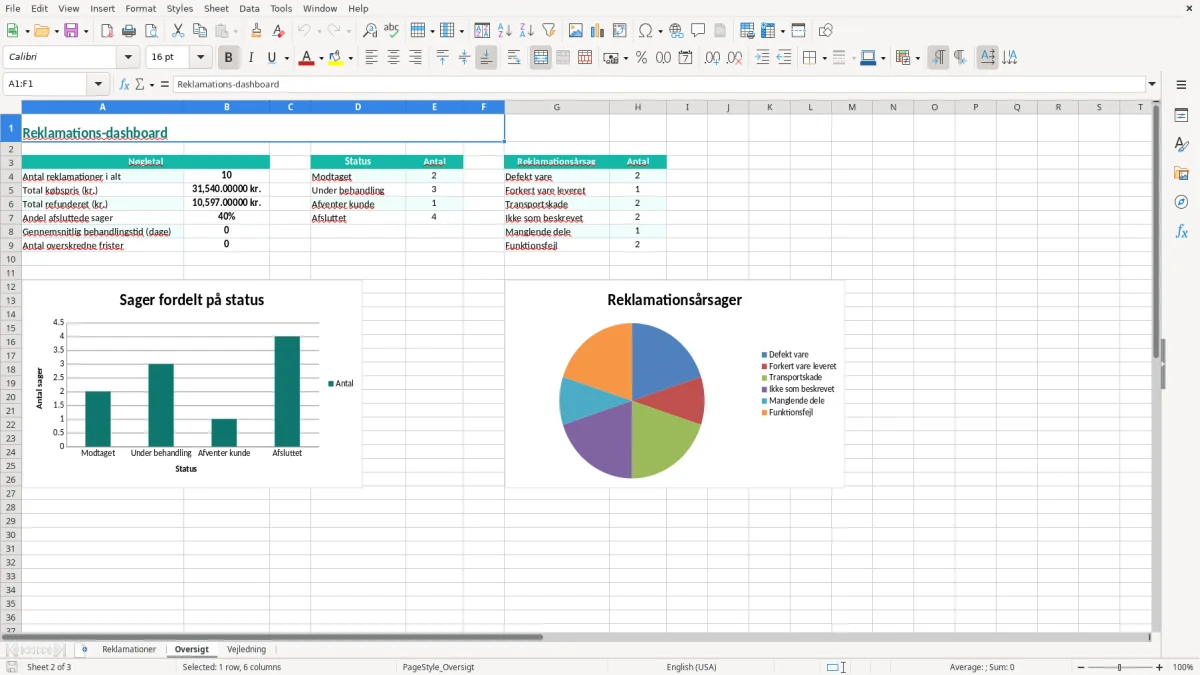The image size is (1200, 675).
Task: Switch to the Reklamationer sheet tab
Action: (x=129, y=649)
